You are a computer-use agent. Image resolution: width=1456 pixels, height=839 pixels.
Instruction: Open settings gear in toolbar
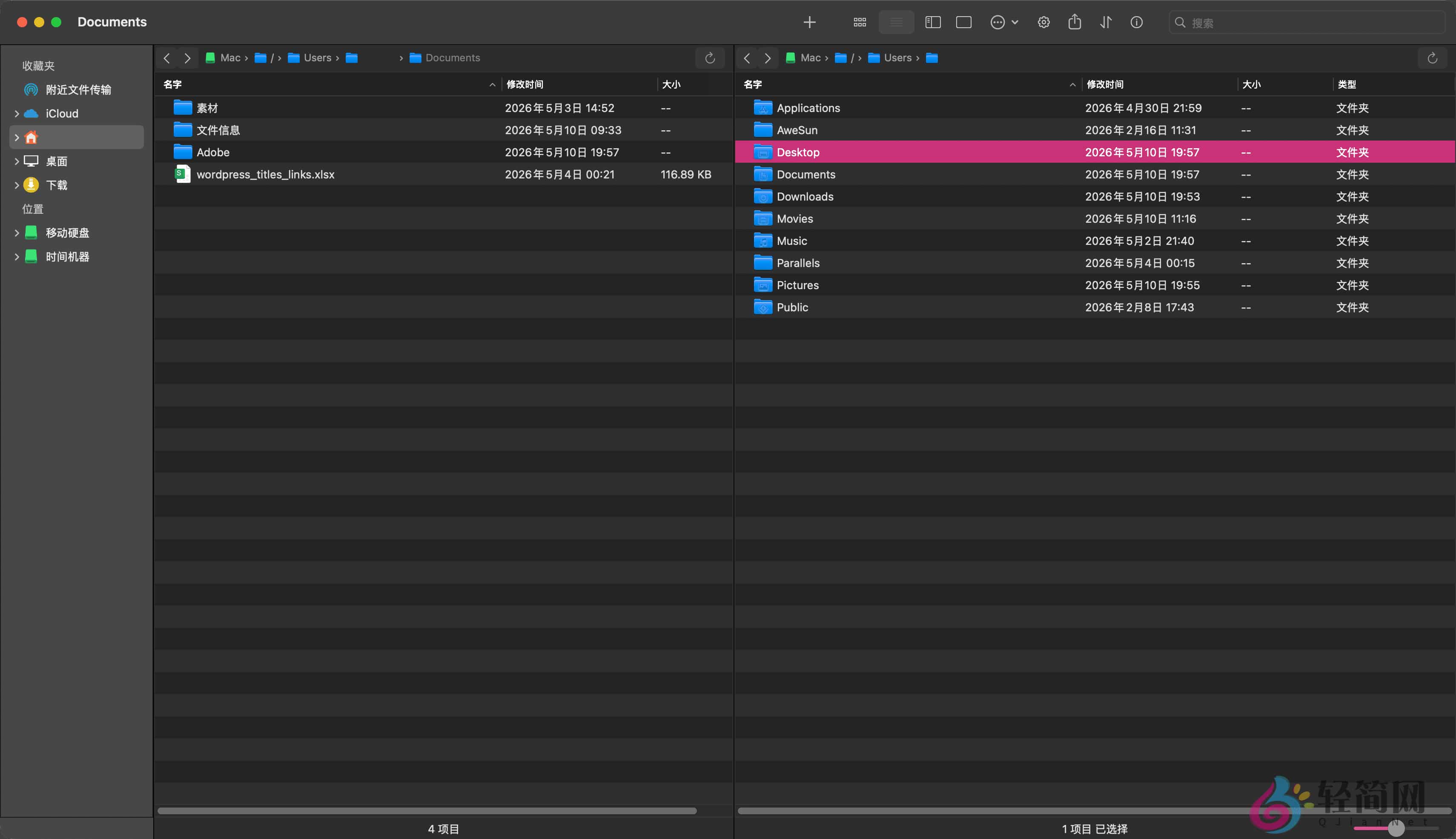[x=1043, y=23]
